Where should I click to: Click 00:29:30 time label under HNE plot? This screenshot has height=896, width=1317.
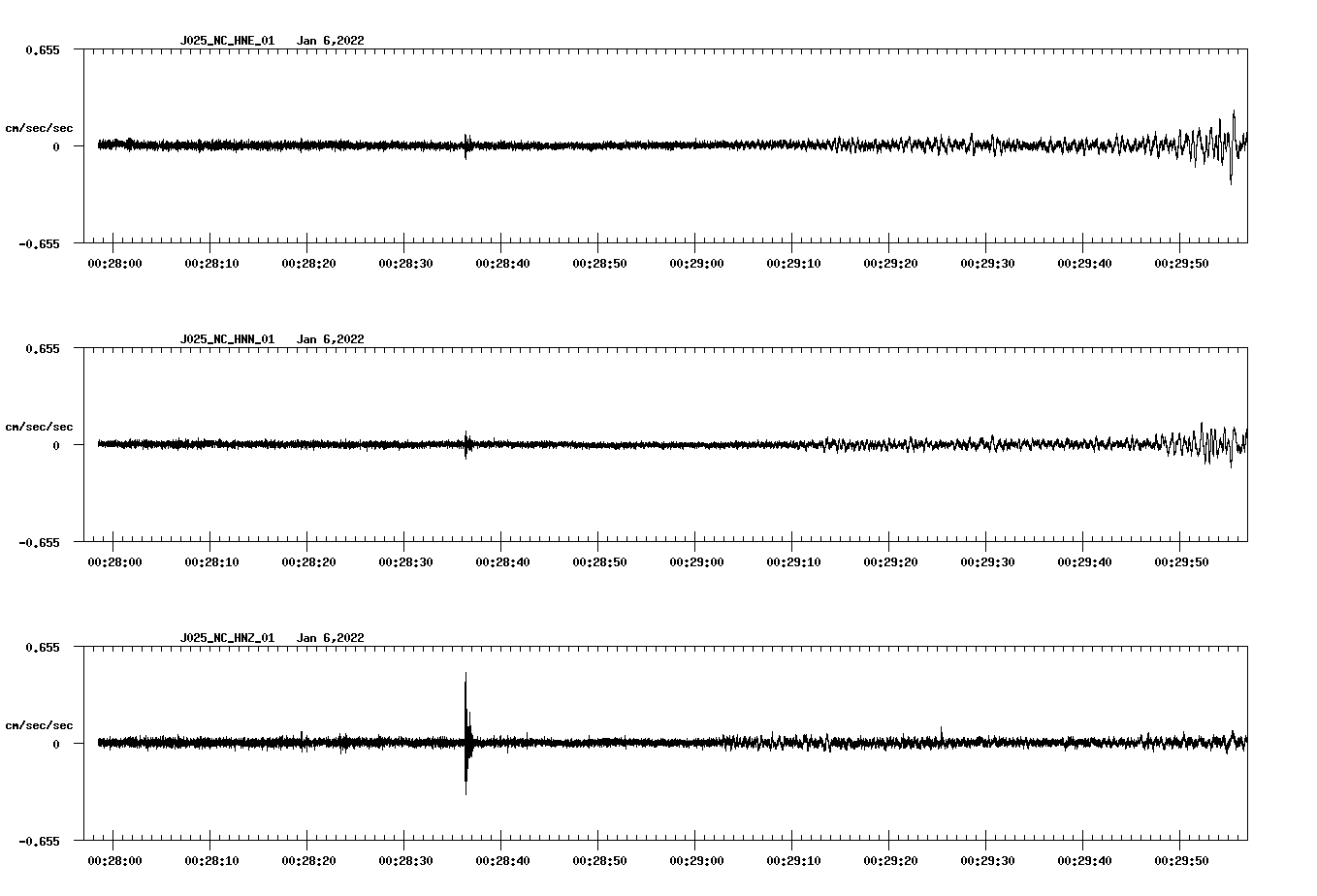click(x=987, y=263)
